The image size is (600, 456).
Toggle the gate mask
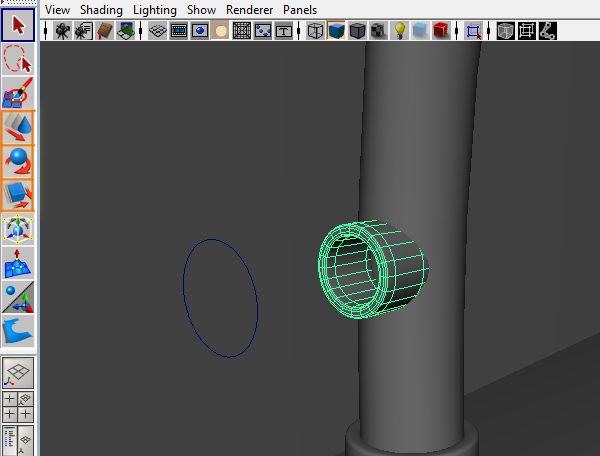click(220, 31)
